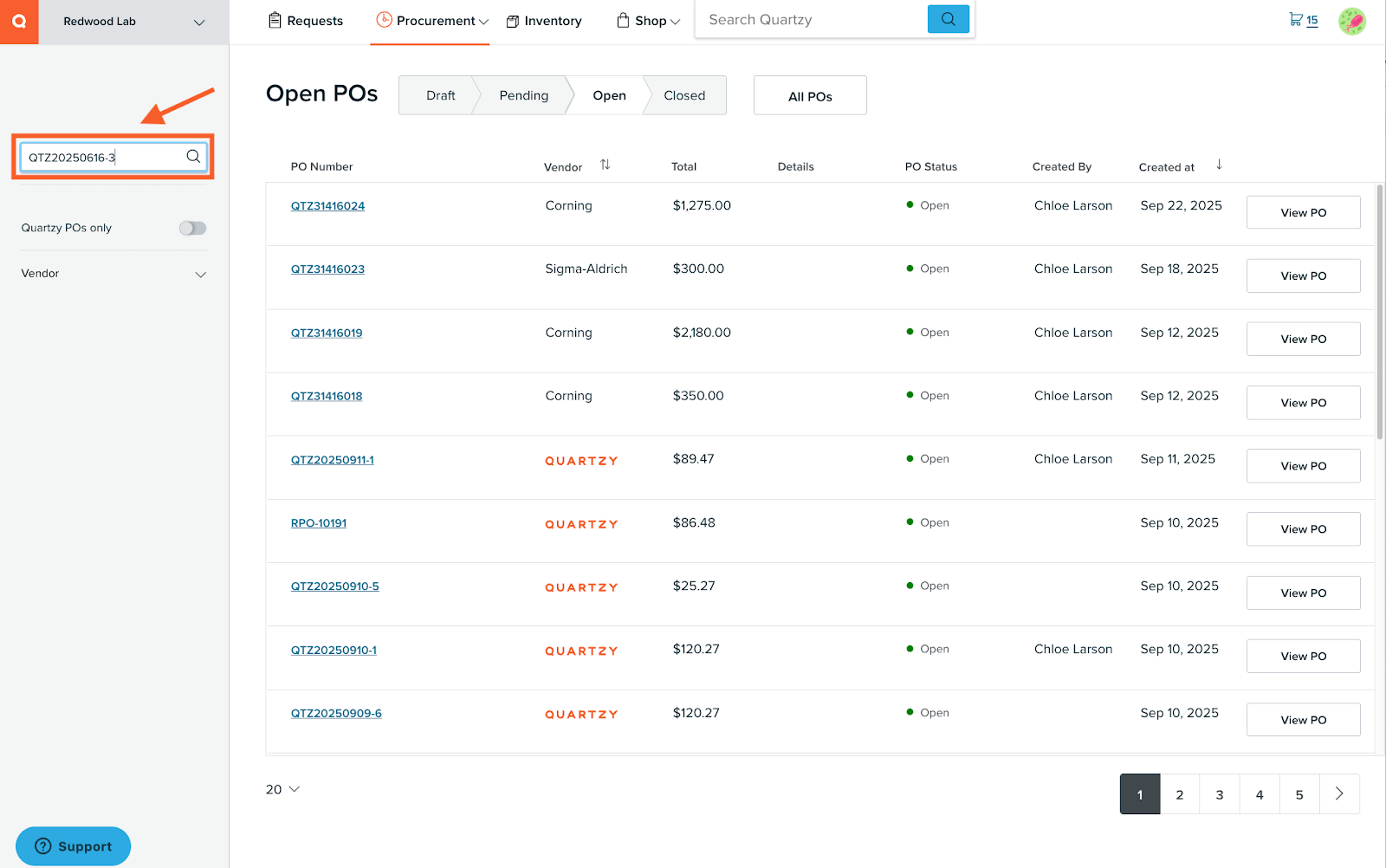The height and width of the screenshot is (868, 1386).
Task: Click the All POs button
Action: coord(809,95)
